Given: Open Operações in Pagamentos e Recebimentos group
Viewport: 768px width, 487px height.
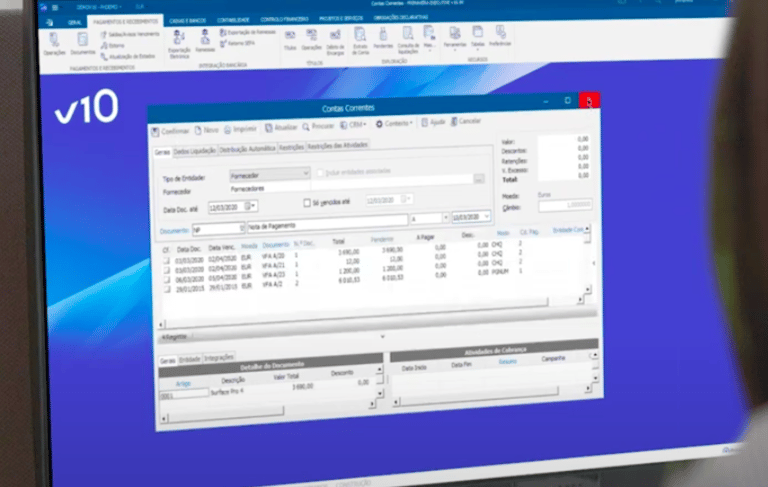Looking at the screenshot, I should (x=54, y=44).
